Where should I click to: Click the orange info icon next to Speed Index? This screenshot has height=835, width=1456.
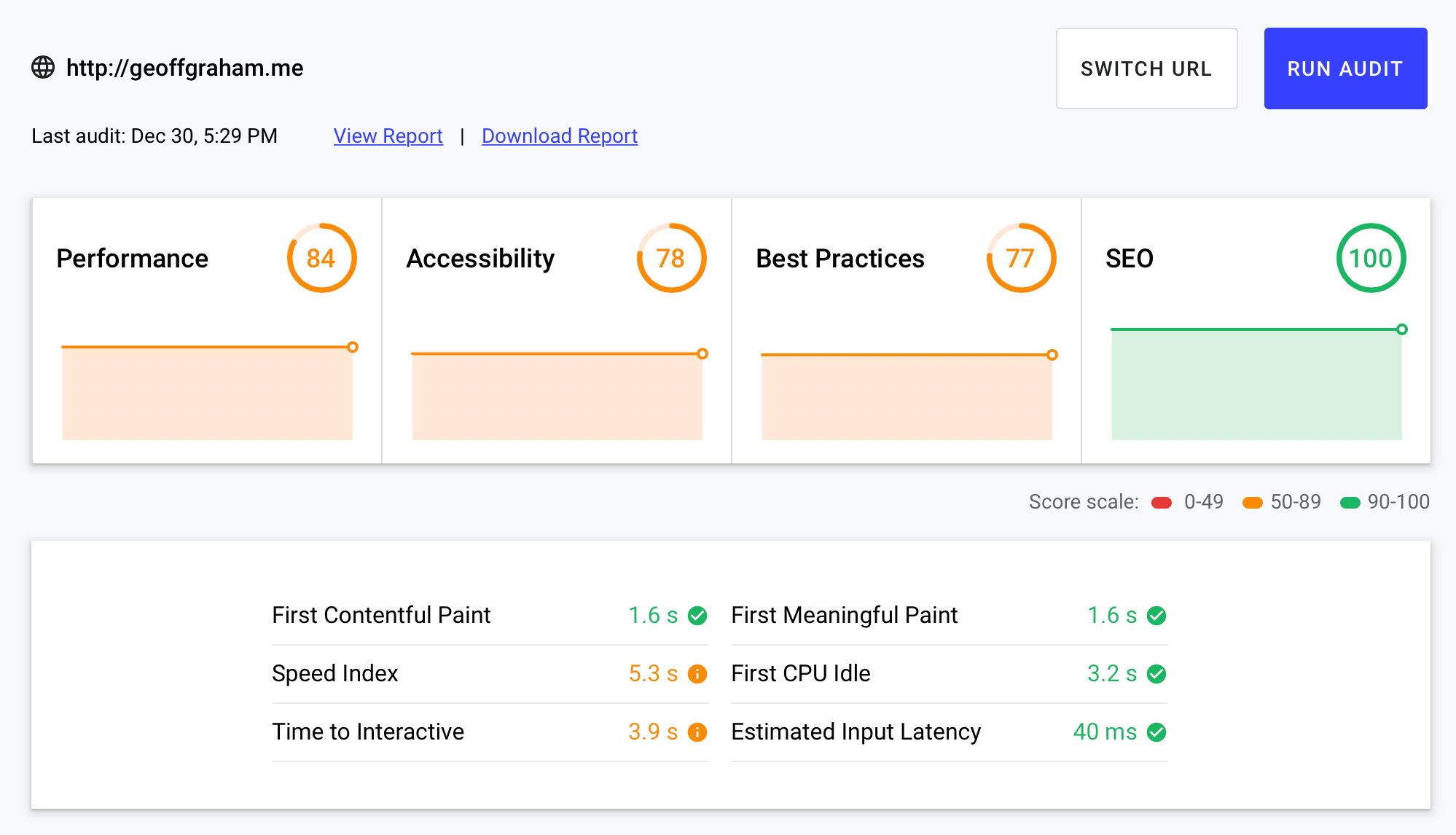click(697, 674)
